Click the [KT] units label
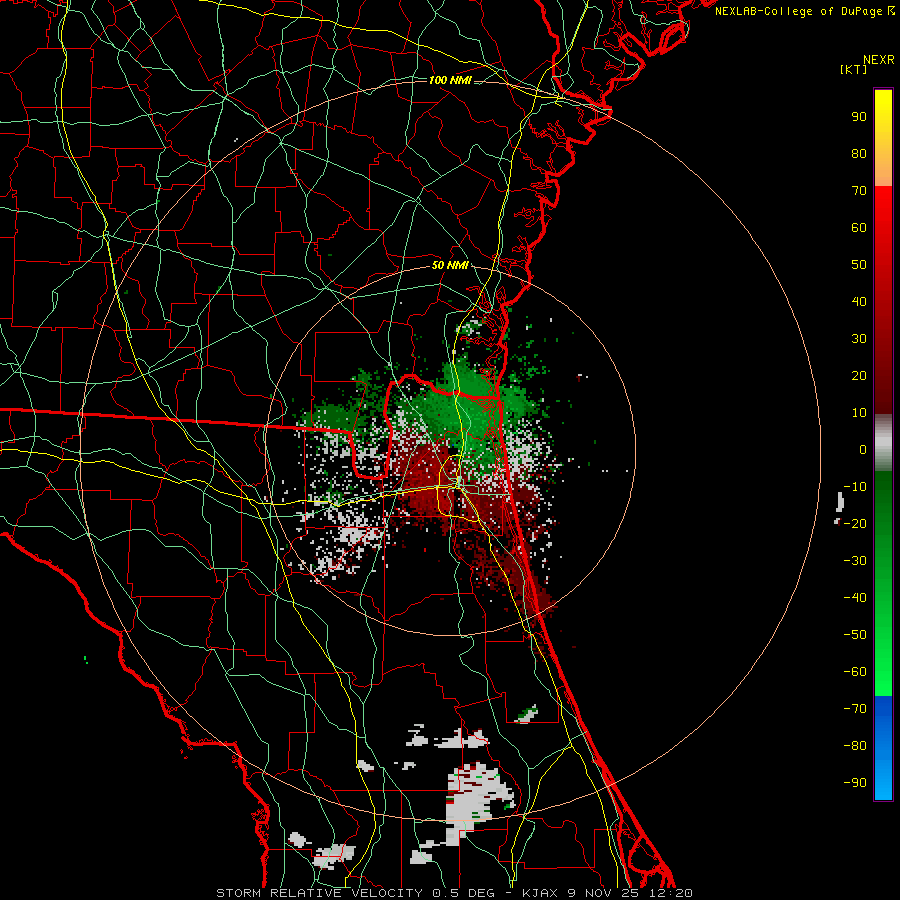 pyautogui.click(x=853, y=69)
